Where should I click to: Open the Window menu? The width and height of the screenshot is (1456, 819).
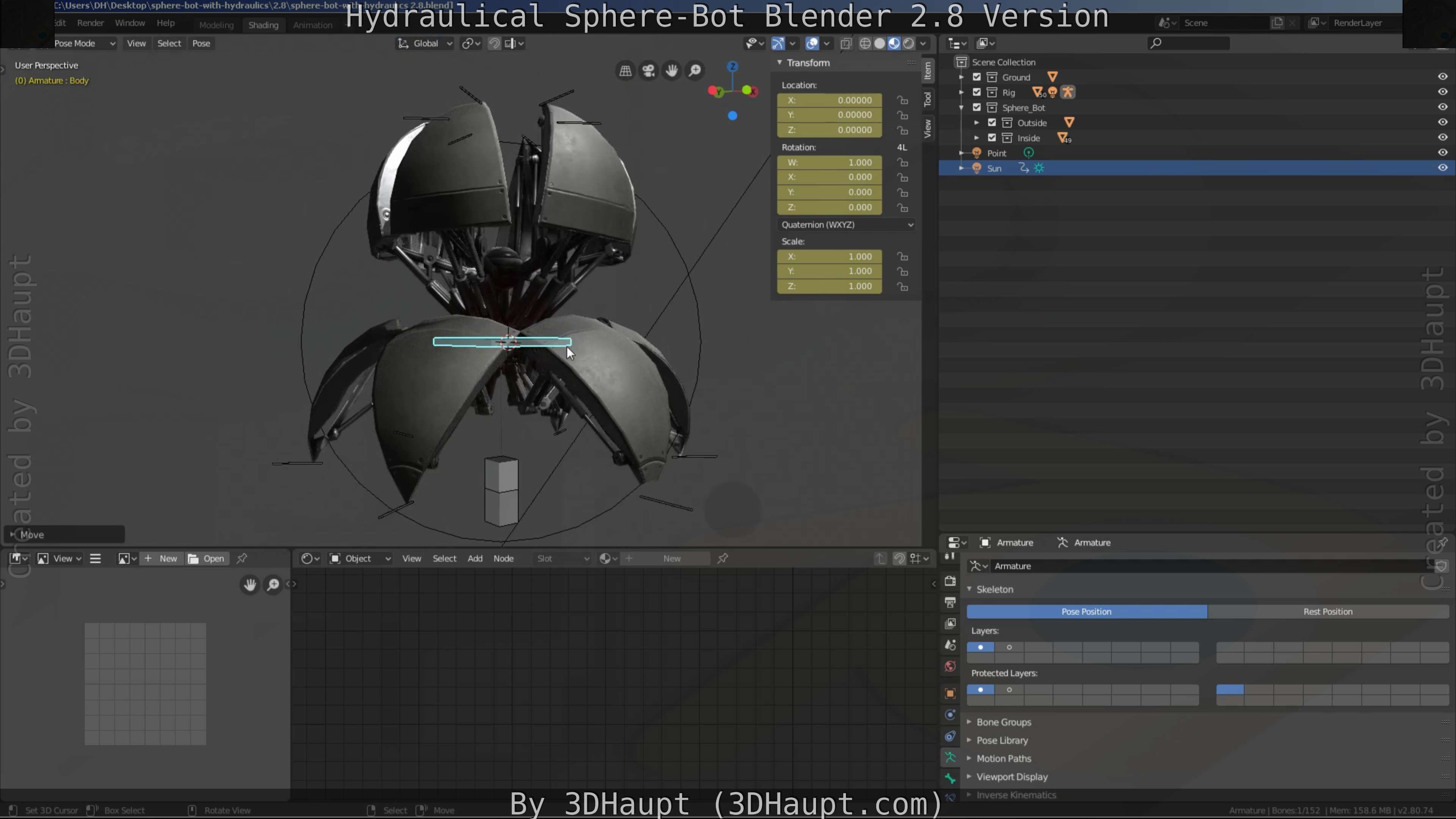(130, 23)
